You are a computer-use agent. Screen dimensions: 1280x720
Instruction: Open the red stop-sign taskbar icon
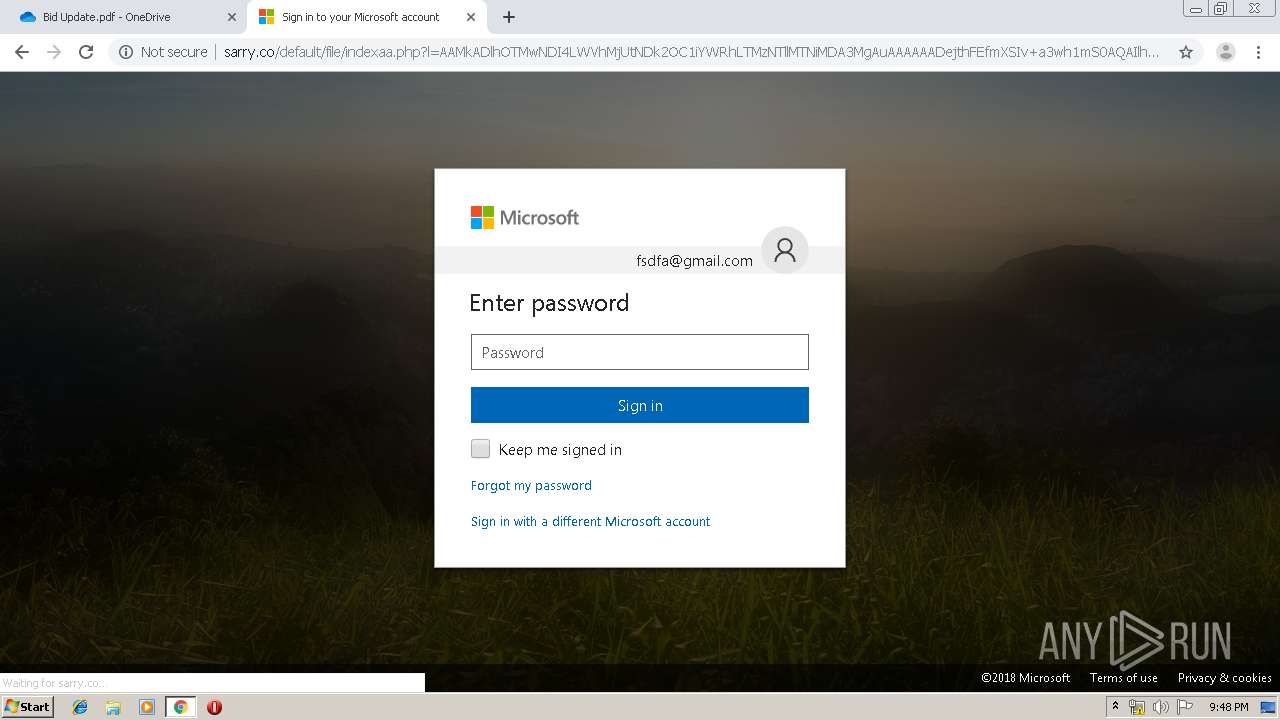tap(214, 707)
